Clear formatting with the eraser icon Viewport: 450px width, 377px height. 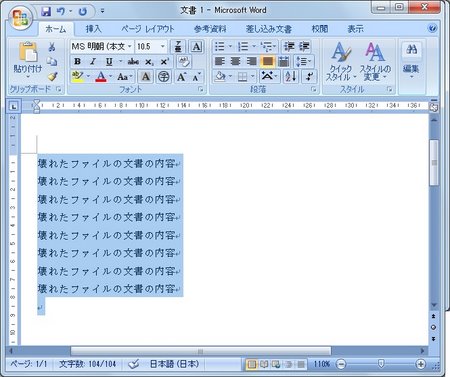pos(184,62)
